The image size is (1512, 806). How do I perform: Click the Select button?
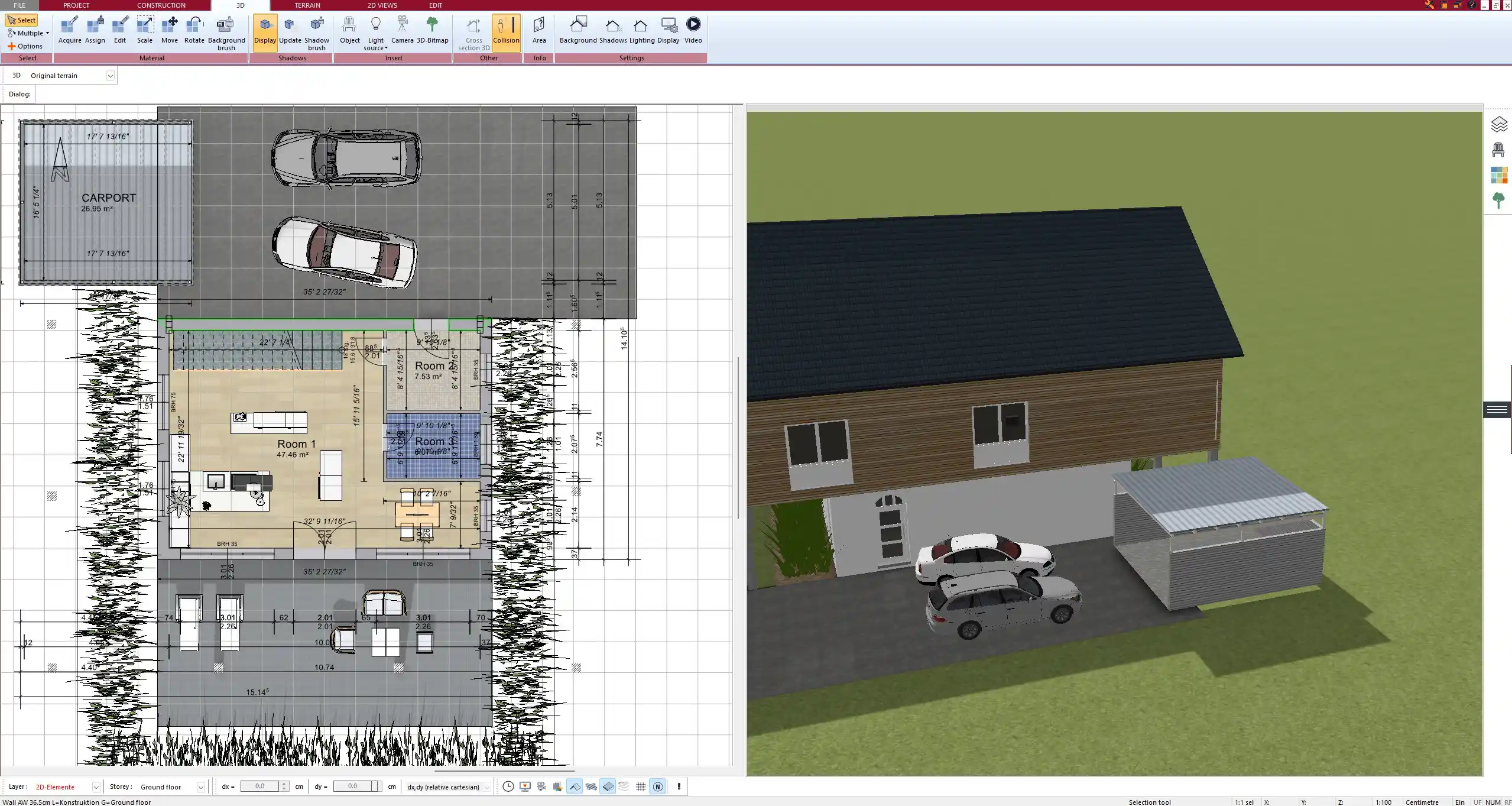[22, 20]
